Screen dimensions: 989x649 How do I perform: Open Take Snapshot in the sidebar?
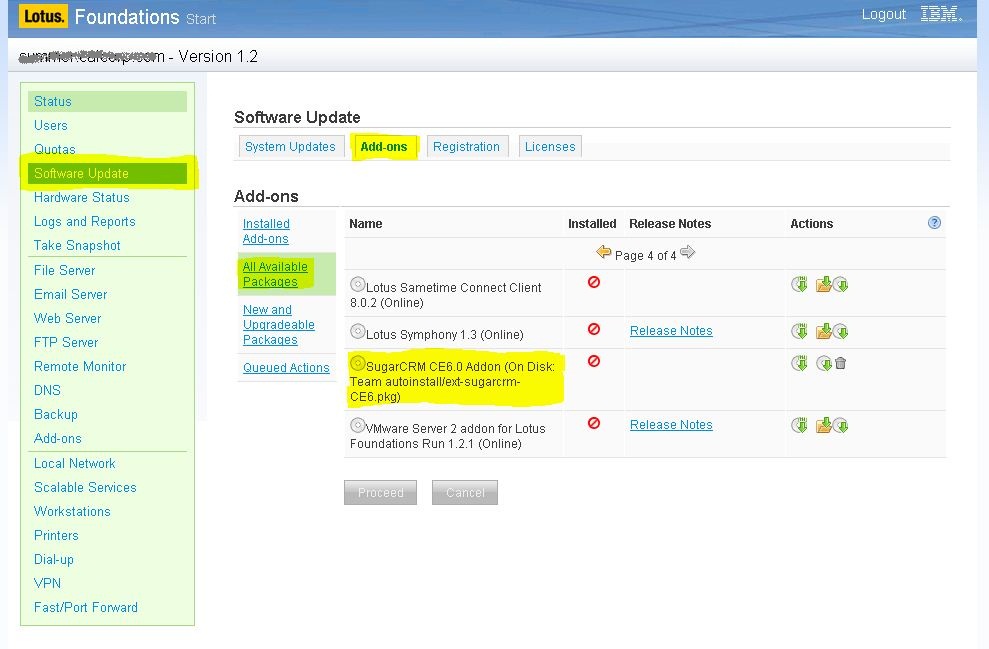pyautogui.click(x=77, y=245)
